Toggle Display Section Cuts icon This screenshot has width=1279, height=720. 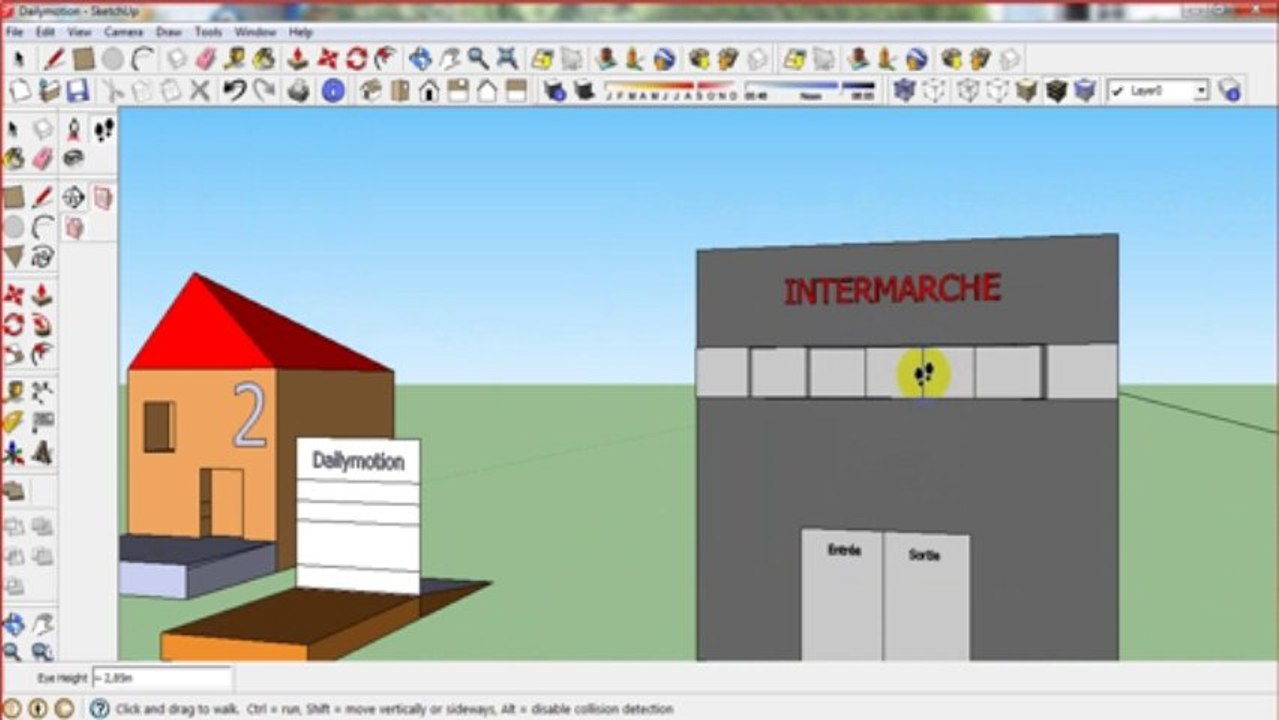74,228
